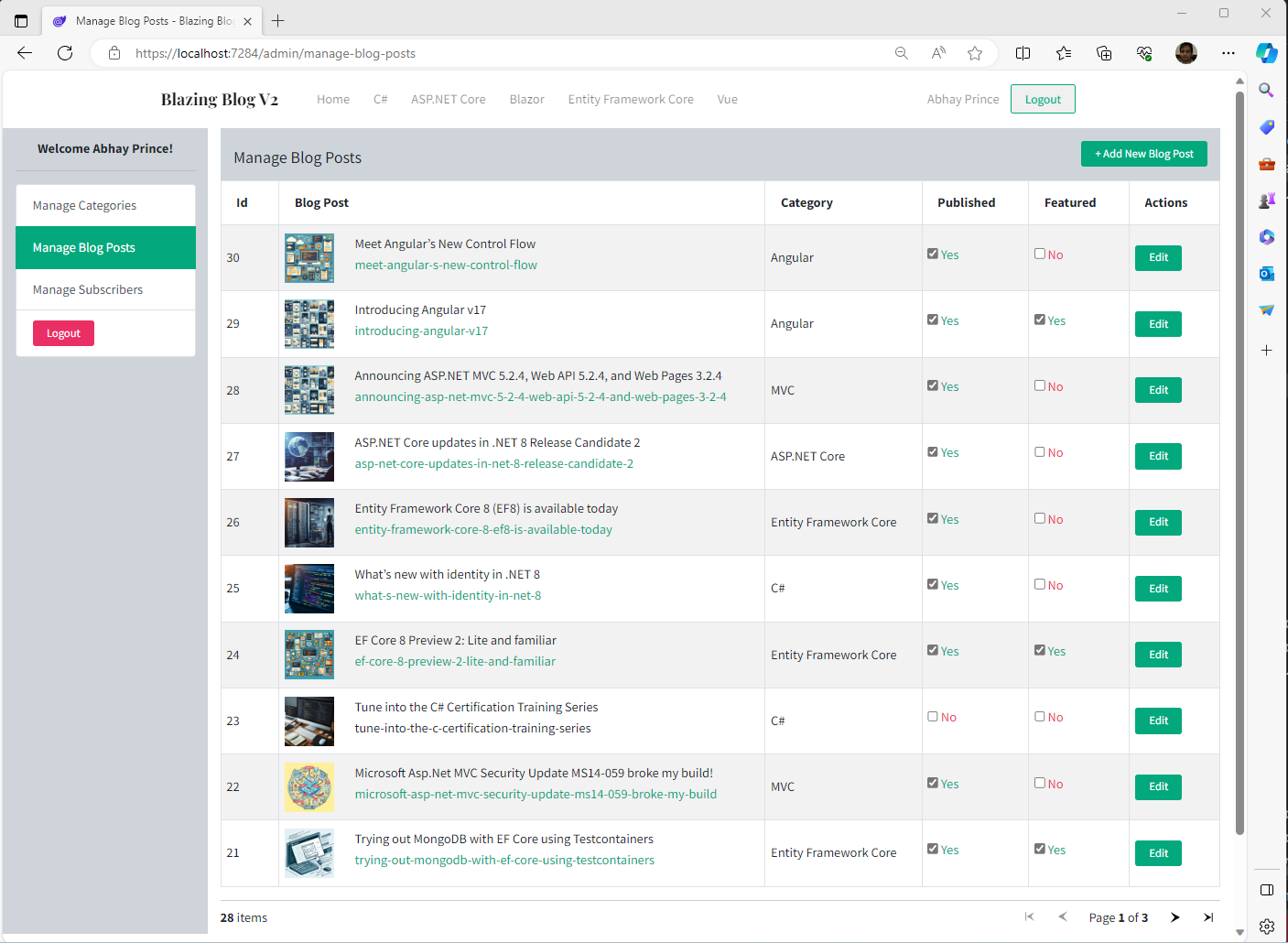Go to the next page of posts

tap(1175, 917)
